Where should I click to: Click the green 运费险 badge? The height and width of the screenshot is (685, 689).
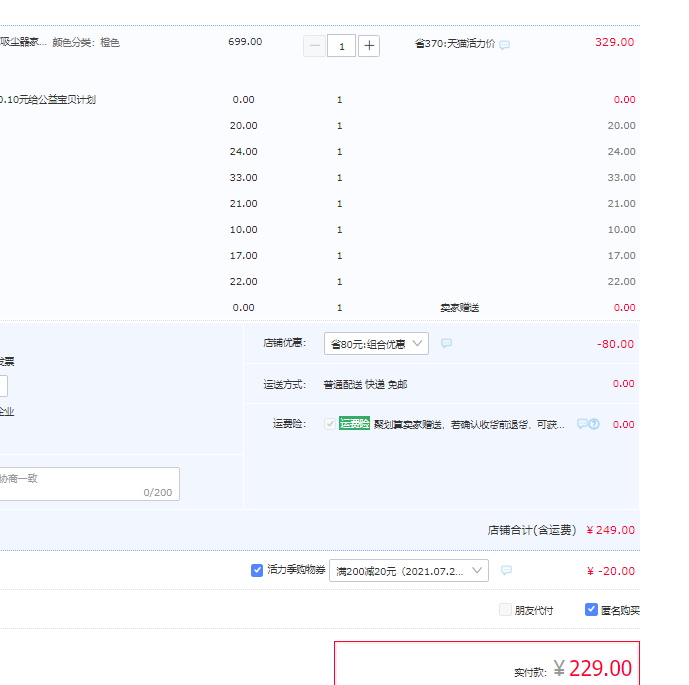tap(354, 424)
